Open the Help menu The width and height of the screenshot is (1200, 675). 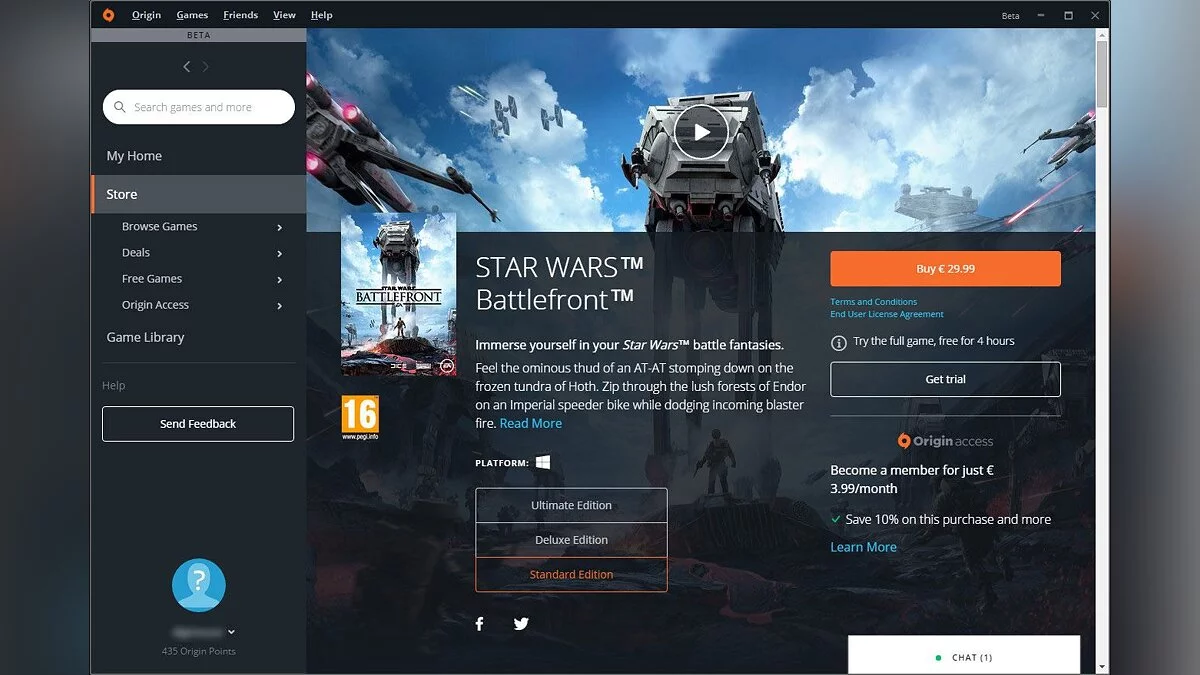tap(321, 15)
